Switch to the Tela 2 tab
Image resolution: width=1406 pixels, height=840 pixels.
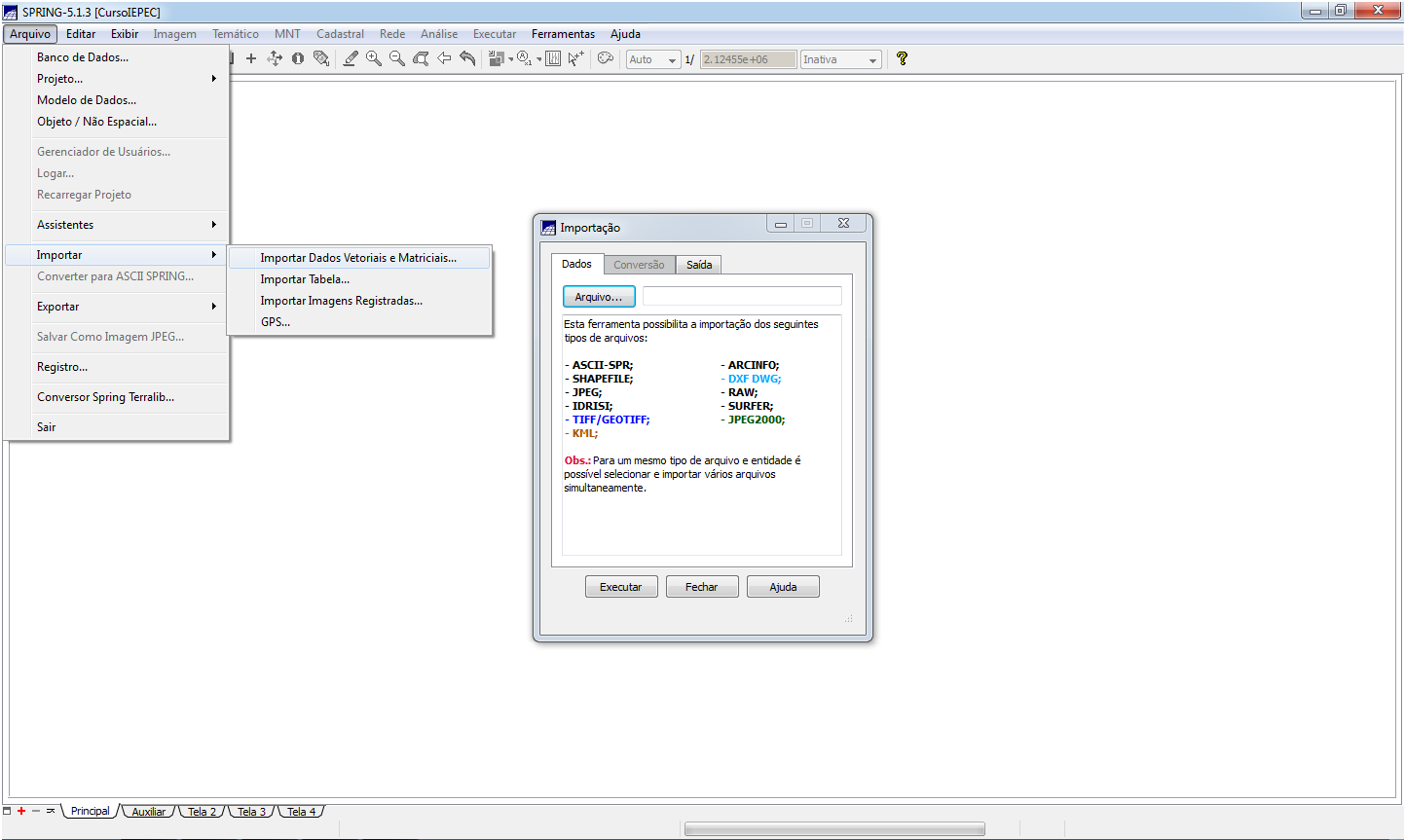pyautogui.click(x=203, y=812)
